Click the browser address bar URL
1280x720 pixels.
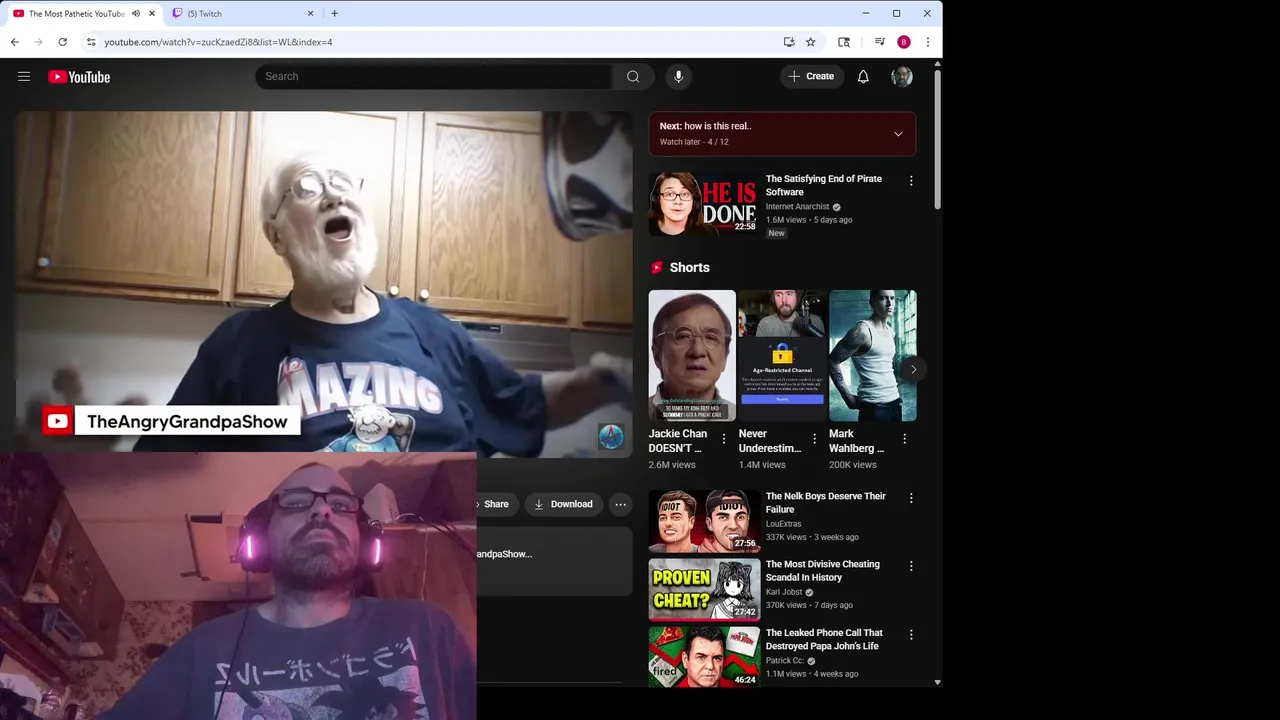point(218,42)
